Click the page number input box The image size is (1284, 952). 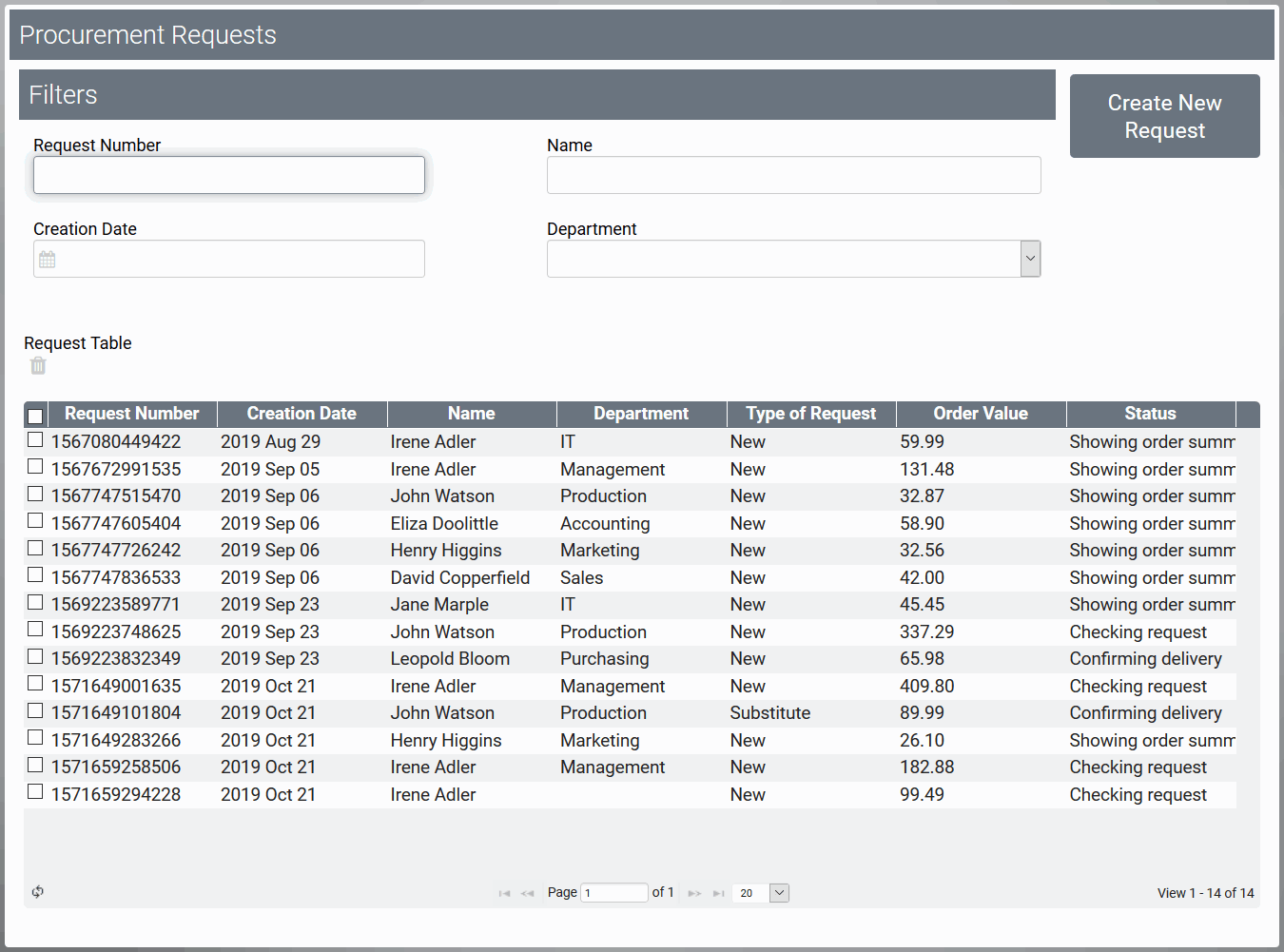point(613,893)
